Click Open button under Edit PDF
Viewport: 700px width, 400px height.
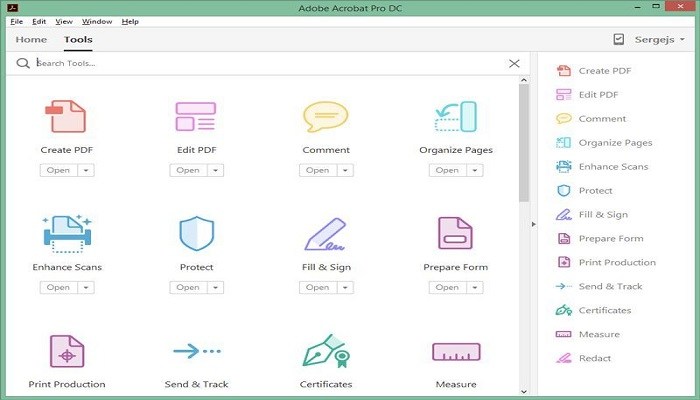(x=188, y=170)
